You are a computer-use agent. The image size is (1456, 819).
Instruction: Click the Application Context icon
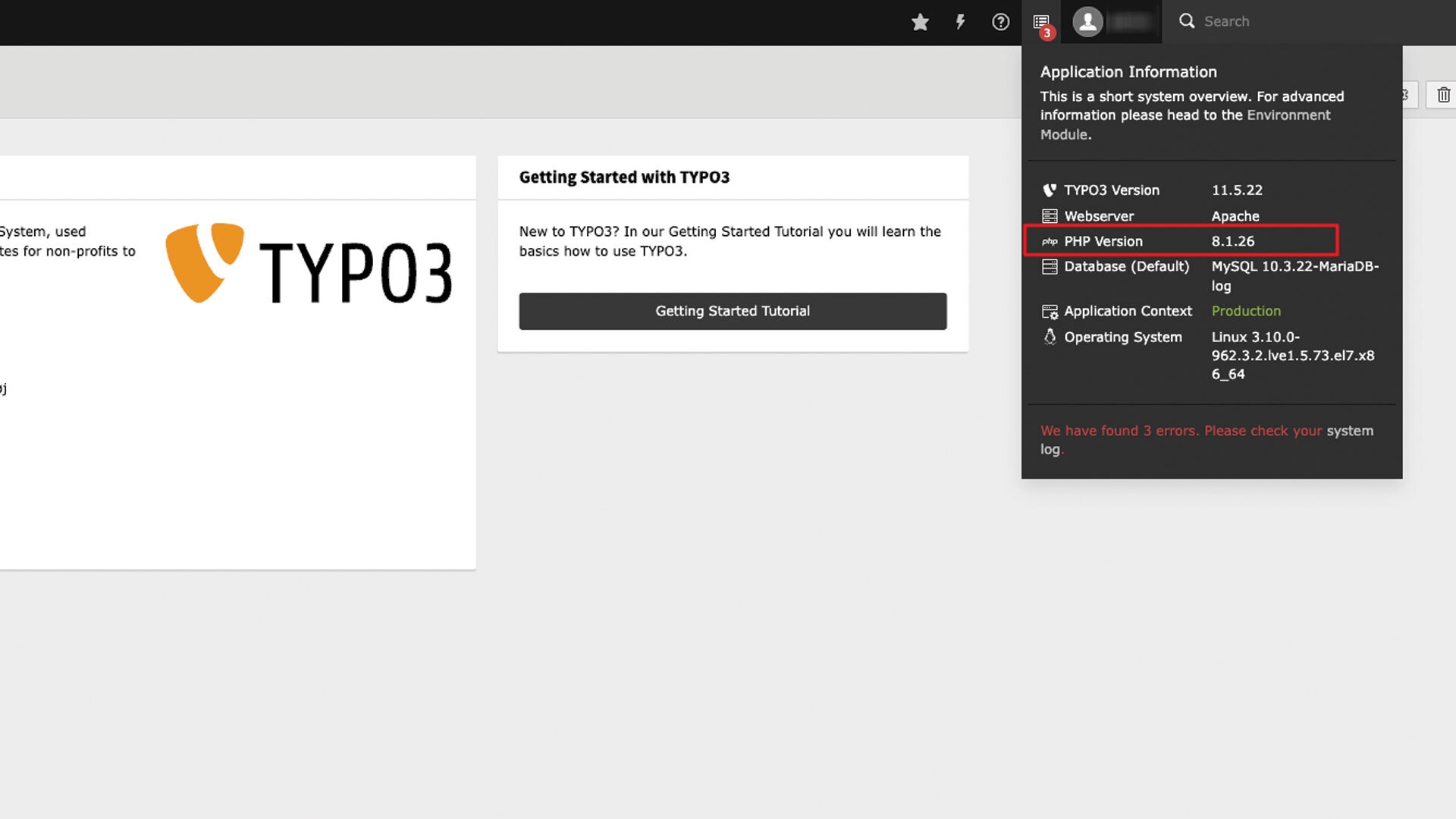1050,311
